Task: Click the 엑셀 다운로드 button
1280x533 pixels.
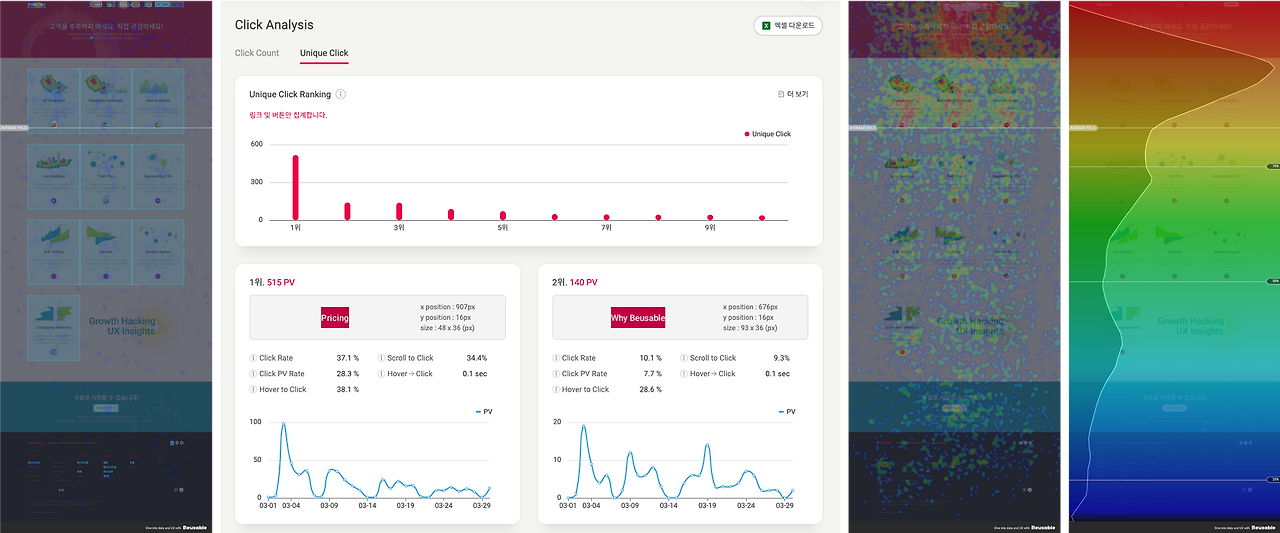Action: pyautogui.click(x=788, y=26)
